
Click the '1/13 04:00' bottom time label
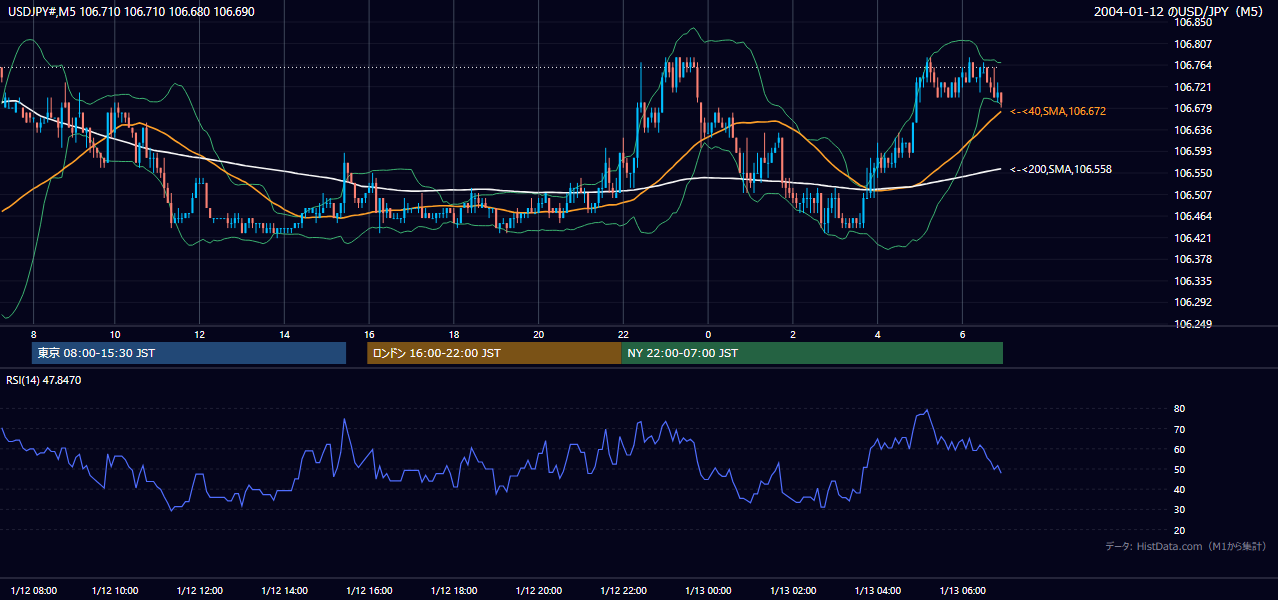879,590
